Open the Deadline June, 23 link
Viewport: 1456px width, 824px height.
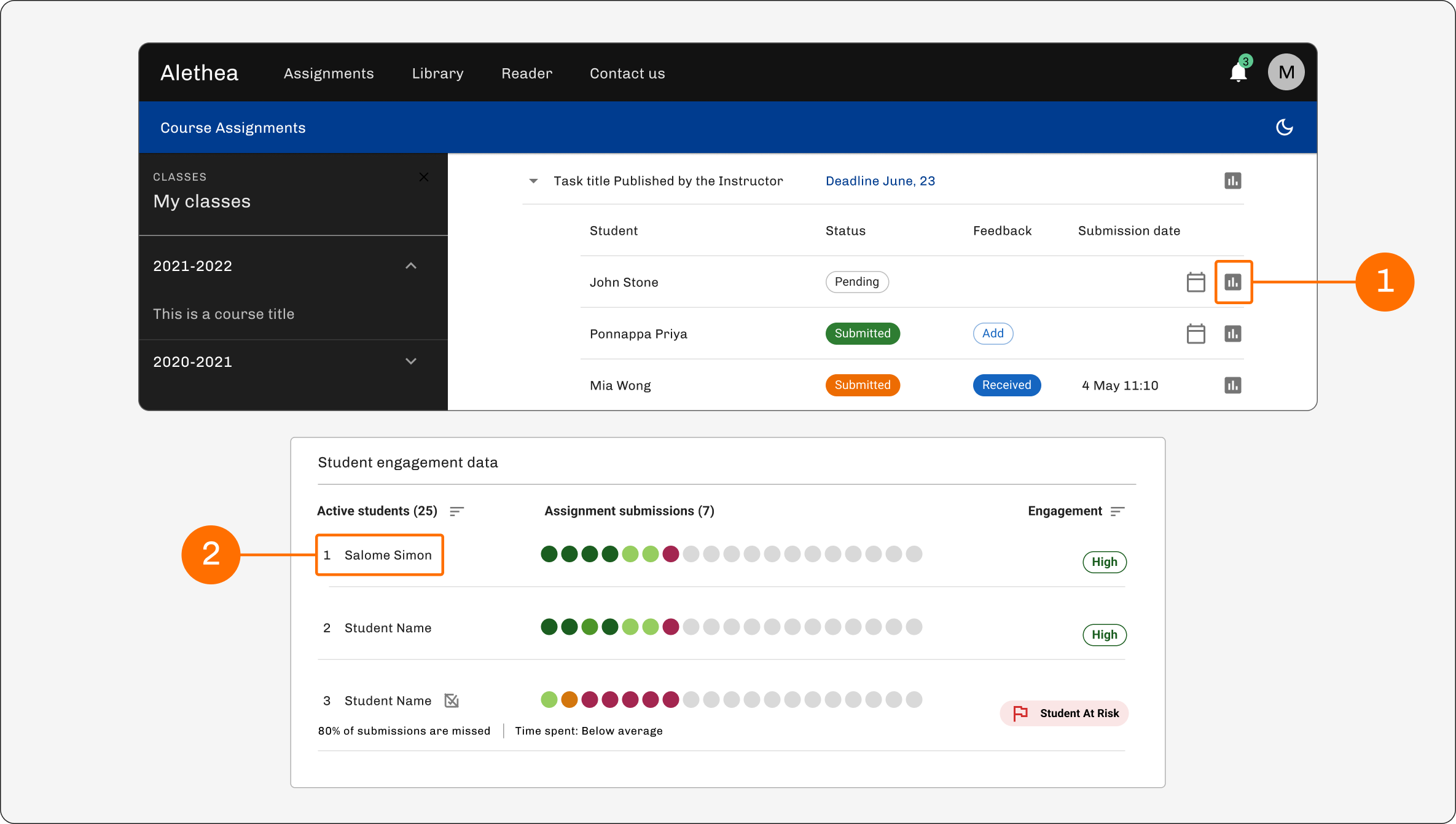(x=880, y=180)
